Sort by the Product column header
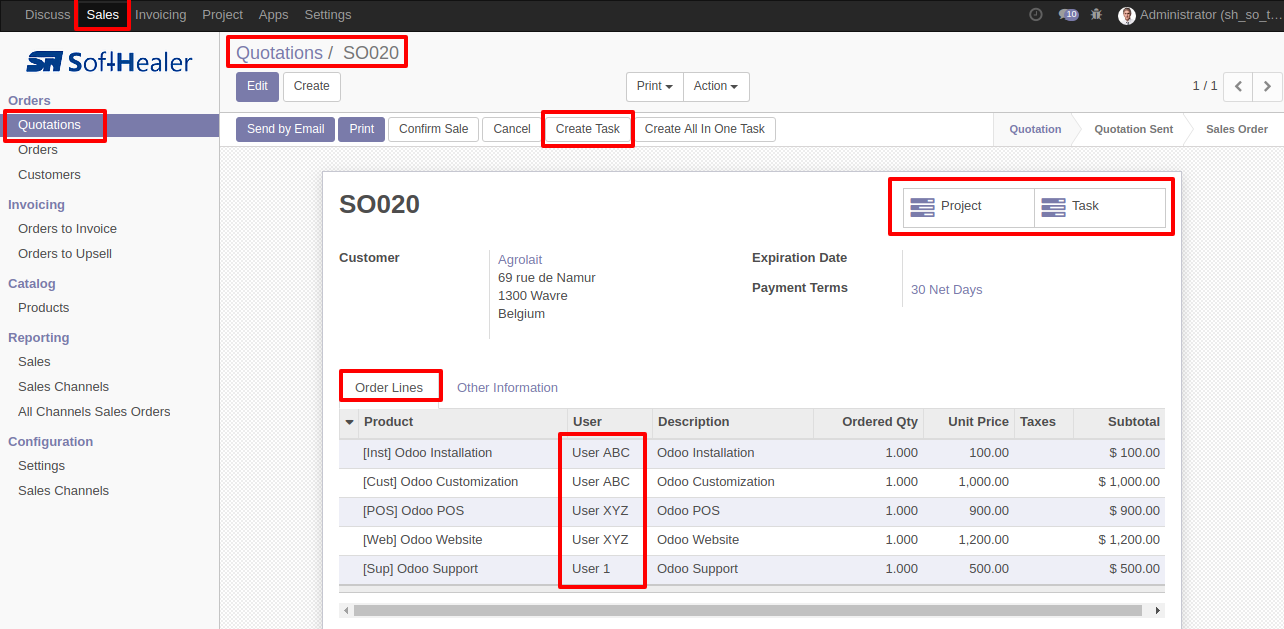The height and width of the screenshot is (629, 1284). click(x=463, y=422)
